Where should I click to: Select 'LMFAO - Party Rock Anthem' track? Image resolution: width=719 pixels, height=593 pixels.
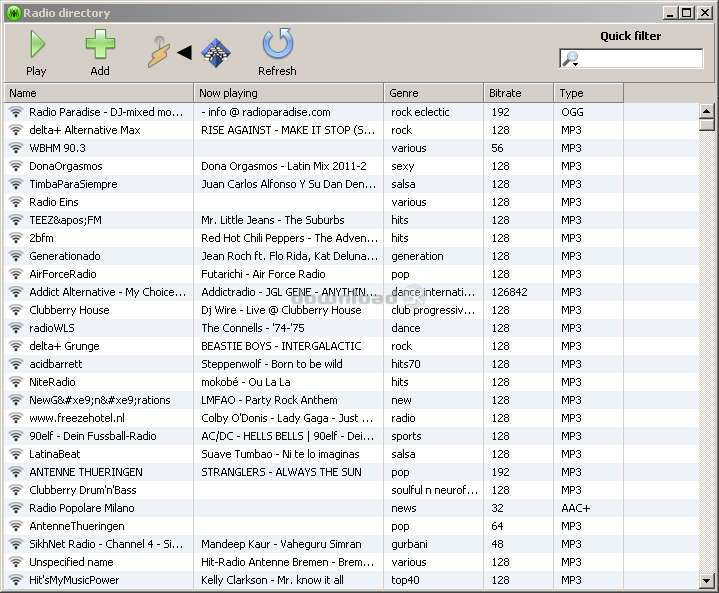[x=269, y=400]
